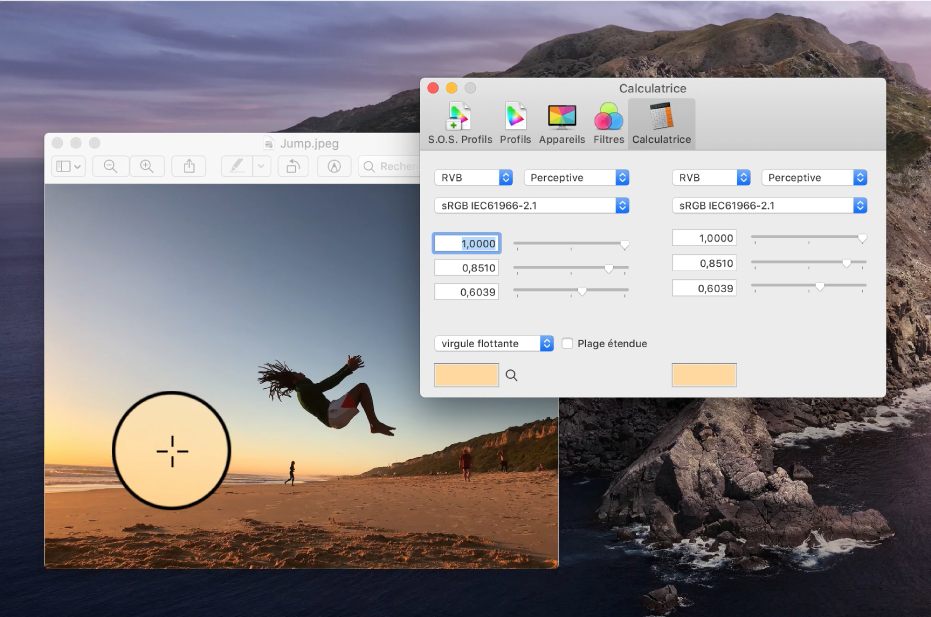Open the Appareils pane
Screen dimensions: 931x617
pos(562,124)
